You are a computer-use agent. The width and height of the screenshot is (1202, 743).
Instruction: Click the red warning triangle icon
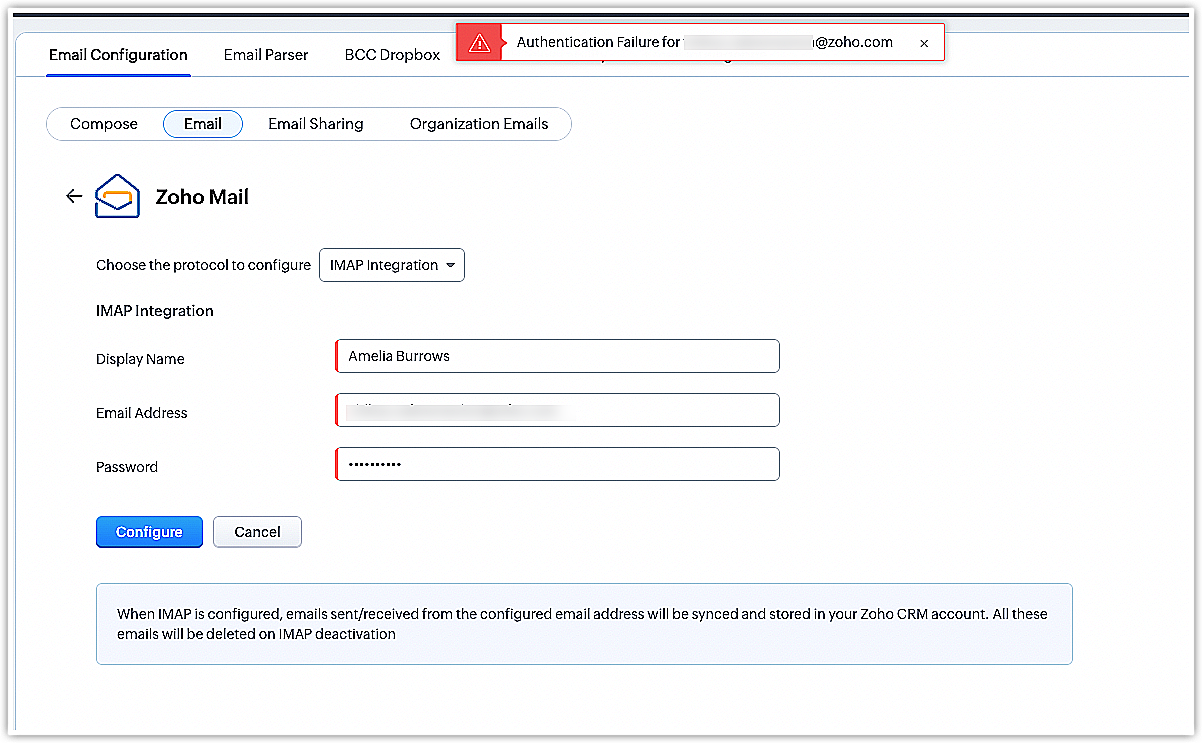coord(480,43)
